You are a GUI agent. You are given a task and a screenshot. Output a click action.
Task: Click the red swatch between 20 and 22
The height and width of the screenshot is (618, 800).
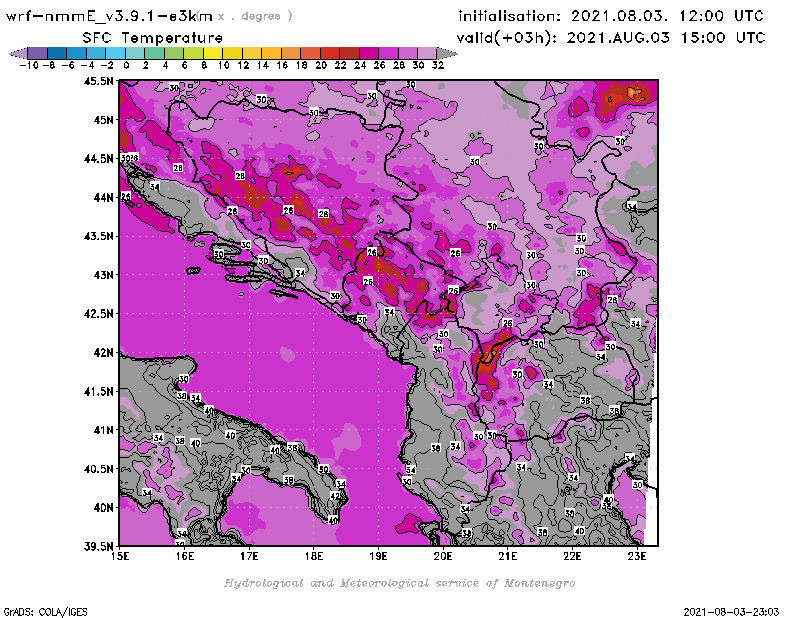coord(330,54)
